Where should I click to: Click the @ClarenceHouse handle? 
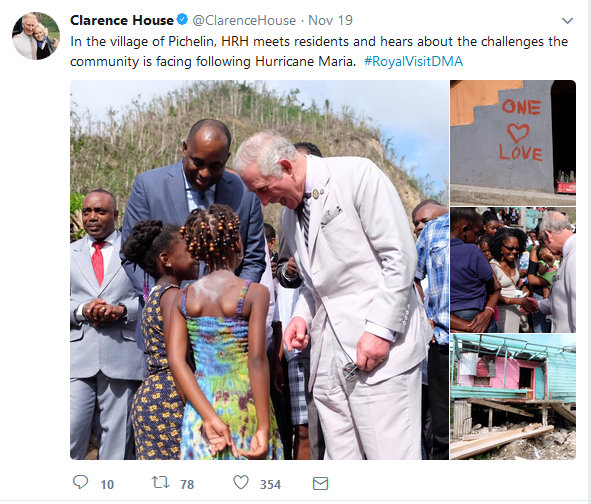point(244,20)
